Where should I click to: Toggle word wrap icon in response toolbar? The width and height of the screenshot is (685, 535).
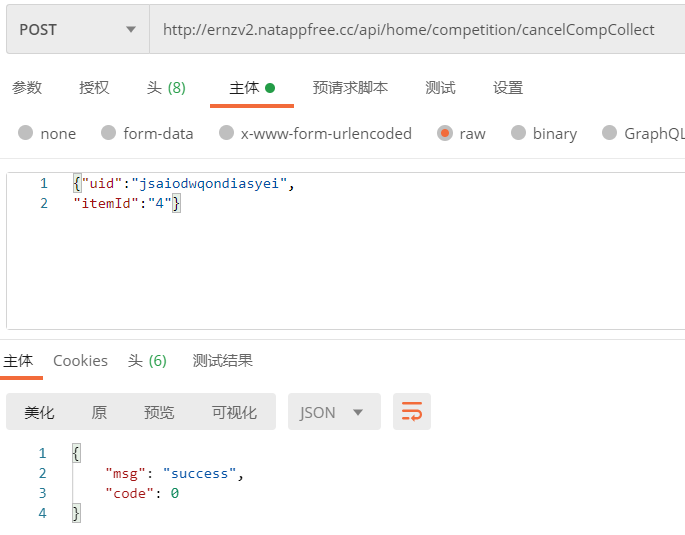[x=412, y=412]
